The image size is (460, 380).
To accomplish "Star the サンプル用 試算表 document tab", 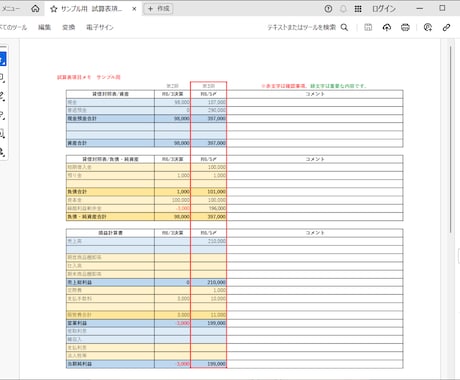I will tap(54, 9).
